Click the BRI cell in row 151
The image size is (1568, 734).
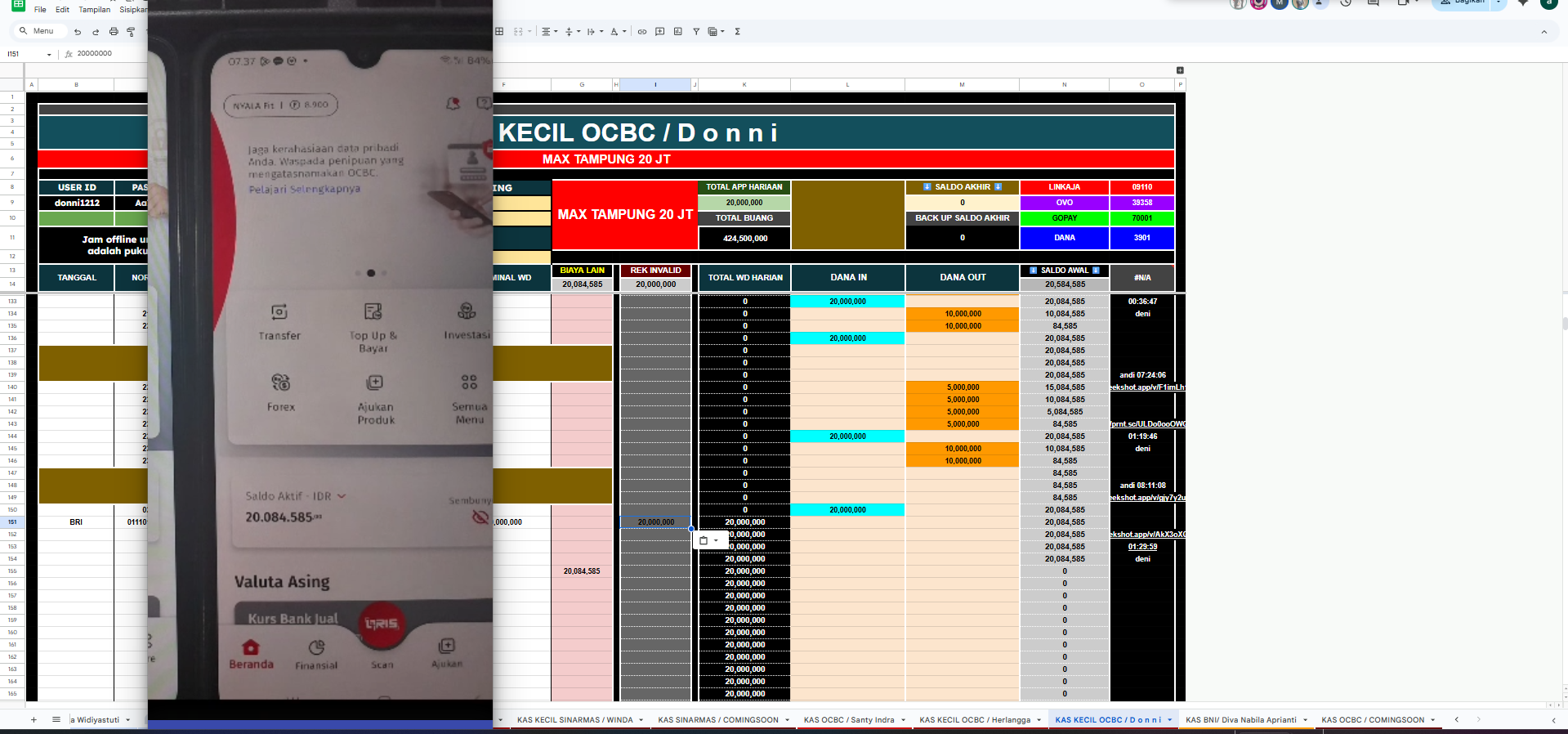pos(76,522)
